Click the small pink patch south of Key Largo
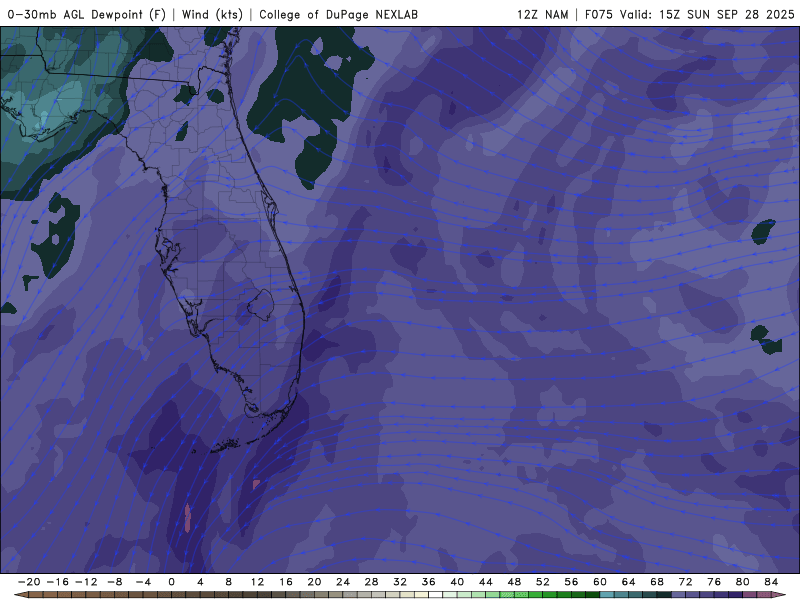This screenshot has height=600, width=800. click(256, 484)
